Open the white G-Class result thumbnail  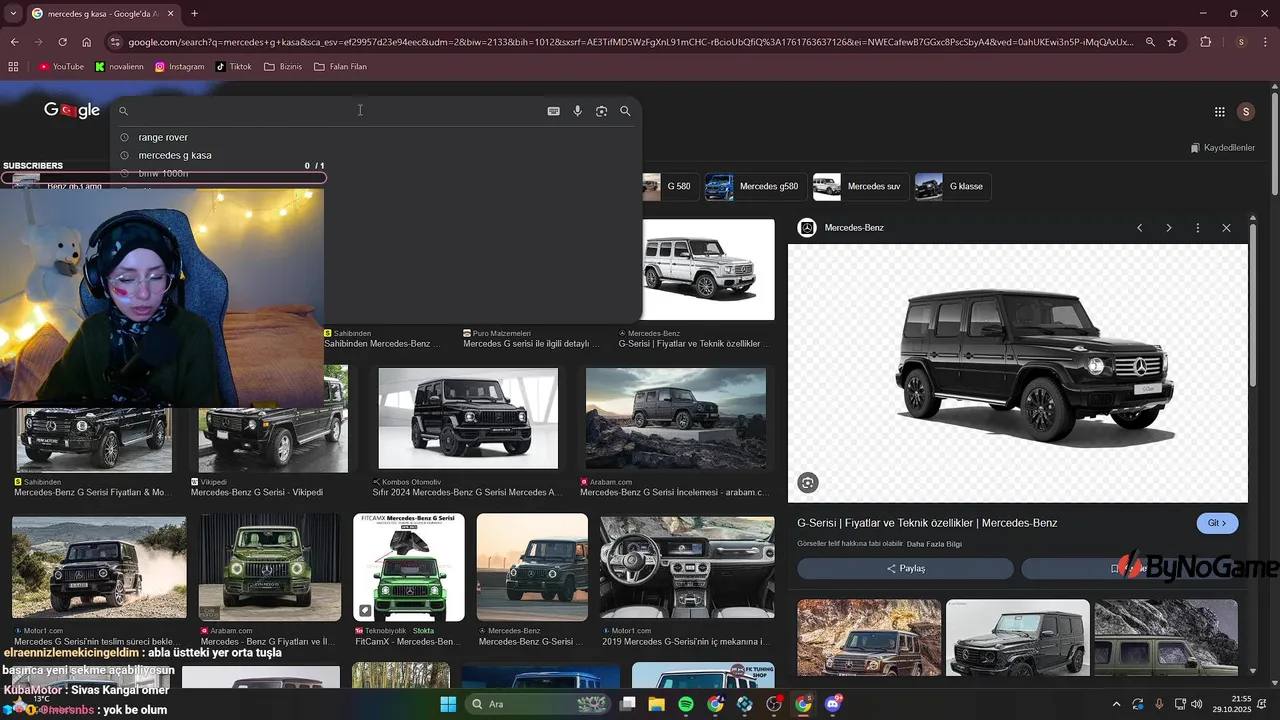tap(708, 270)
